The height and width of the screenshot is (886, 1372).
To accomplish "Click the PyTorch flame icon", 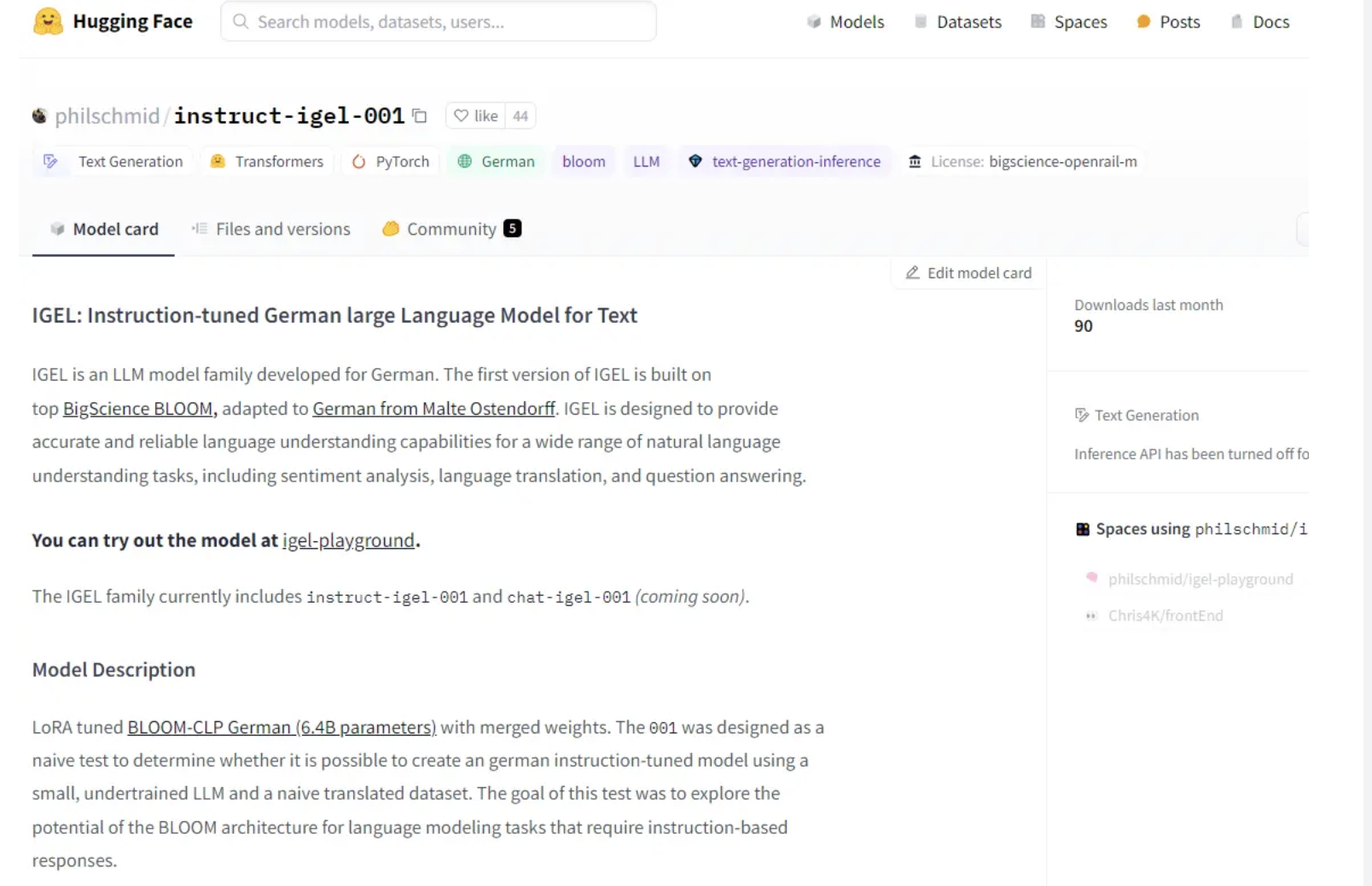I will tap(359, 161).
